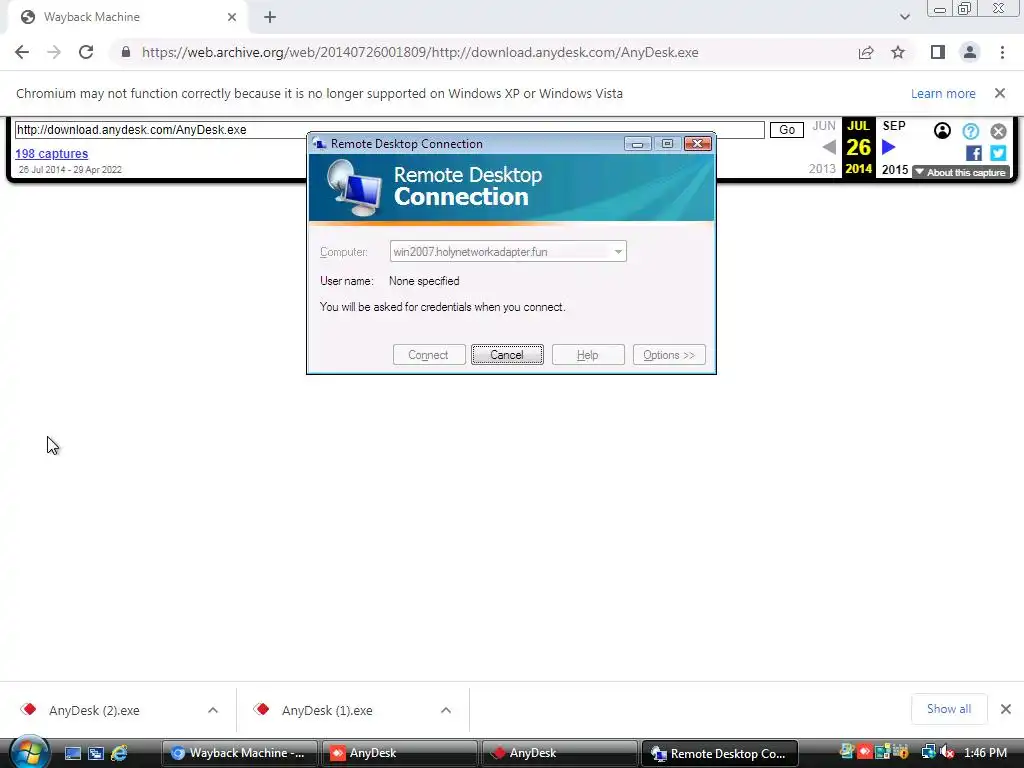Go back to the previous browser page
Image resolution: width=1024 pixels, height=768 pixels.
pos(22,52)
